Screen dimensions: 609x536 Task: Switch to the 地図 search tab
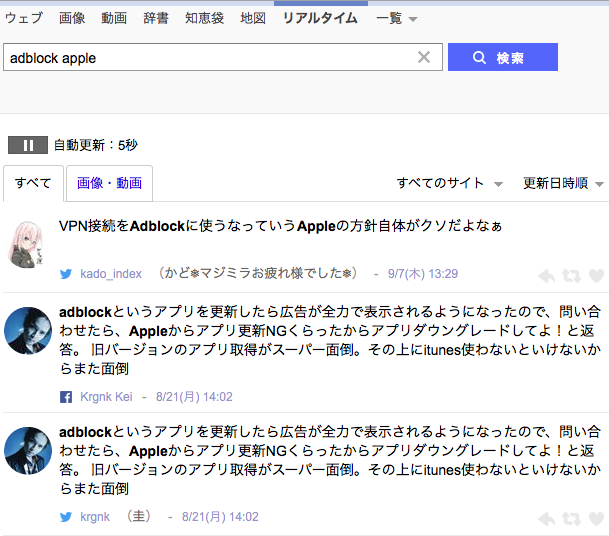pos(253,18)
